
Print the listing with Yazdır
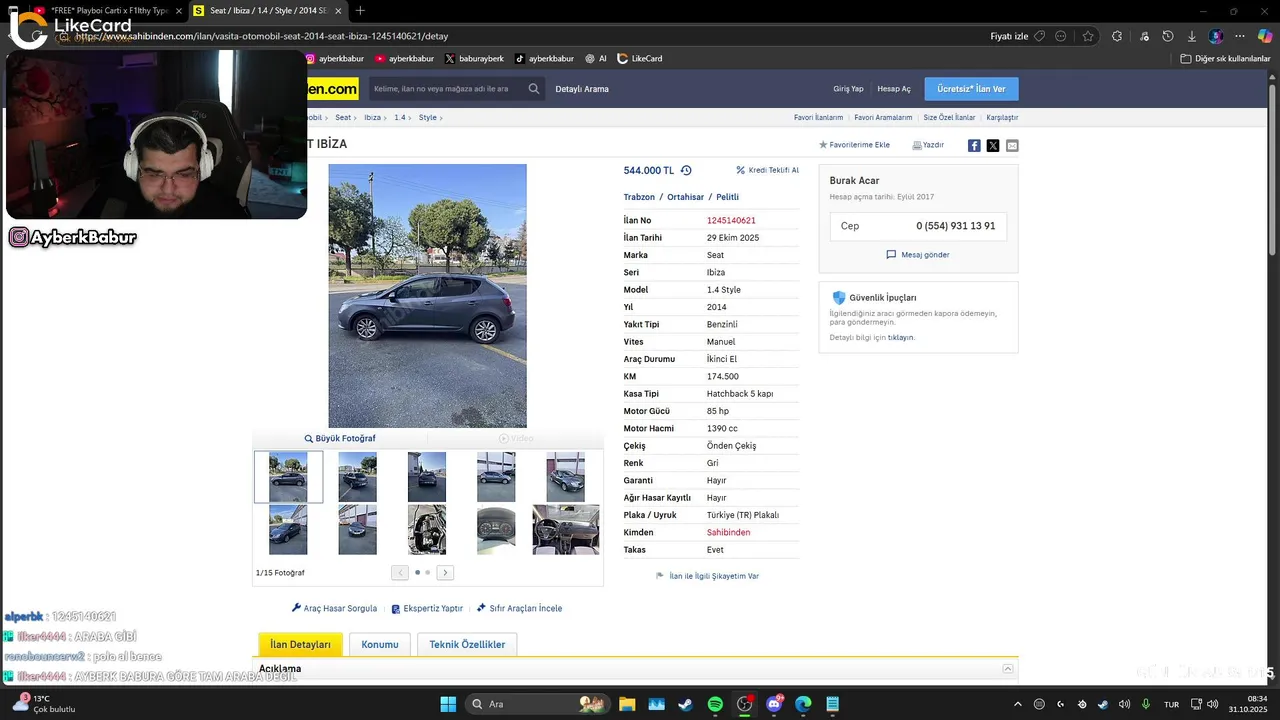928,145
